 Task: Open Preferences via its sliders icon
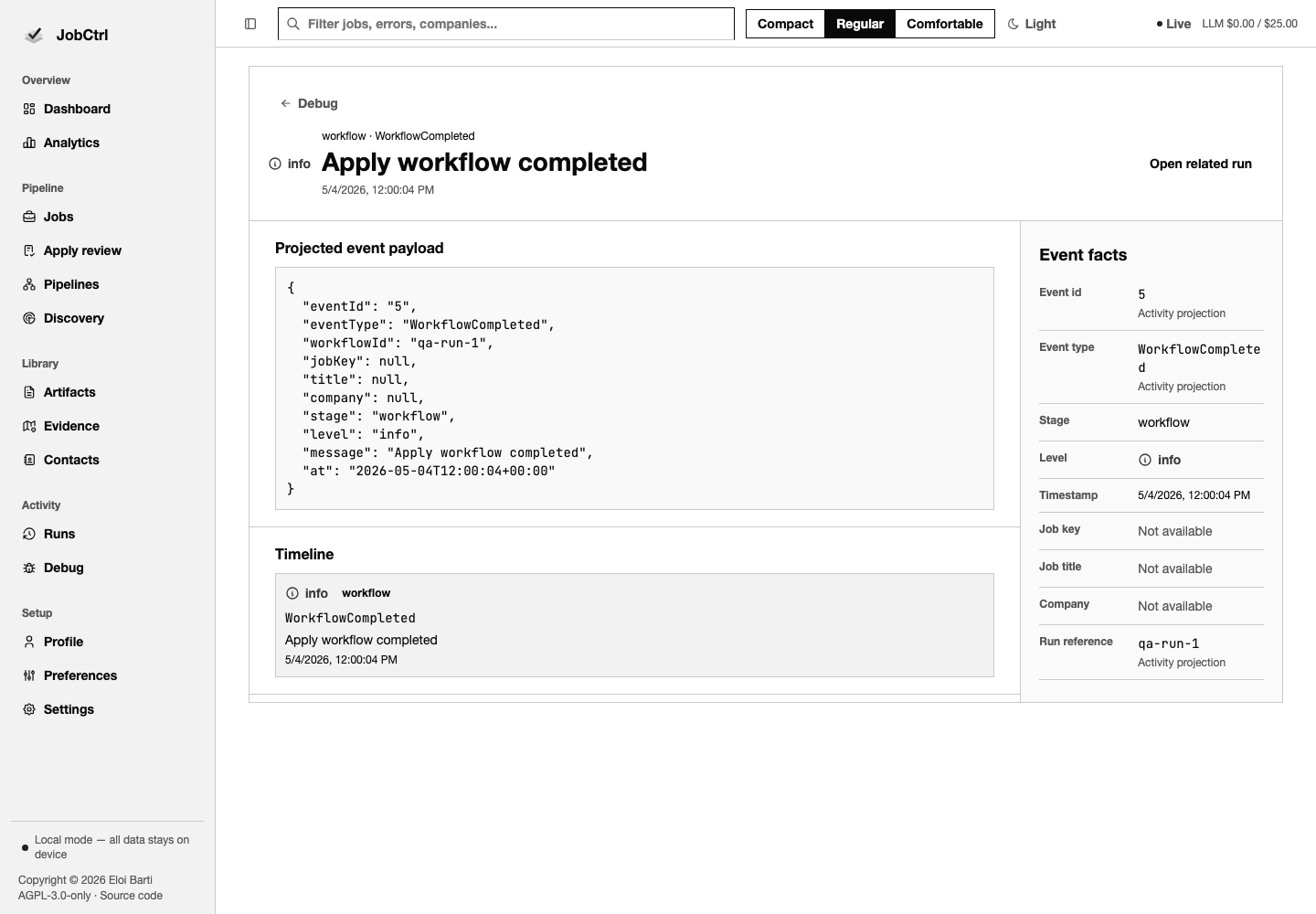point(29,675)
